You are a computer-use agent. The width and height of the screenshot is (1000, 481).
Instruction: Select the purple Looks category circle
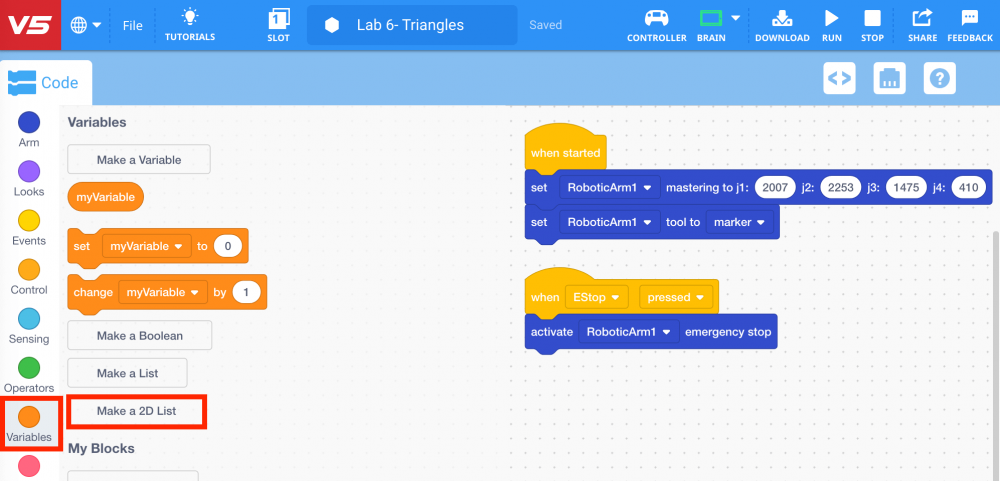click(x=29, y=171)
